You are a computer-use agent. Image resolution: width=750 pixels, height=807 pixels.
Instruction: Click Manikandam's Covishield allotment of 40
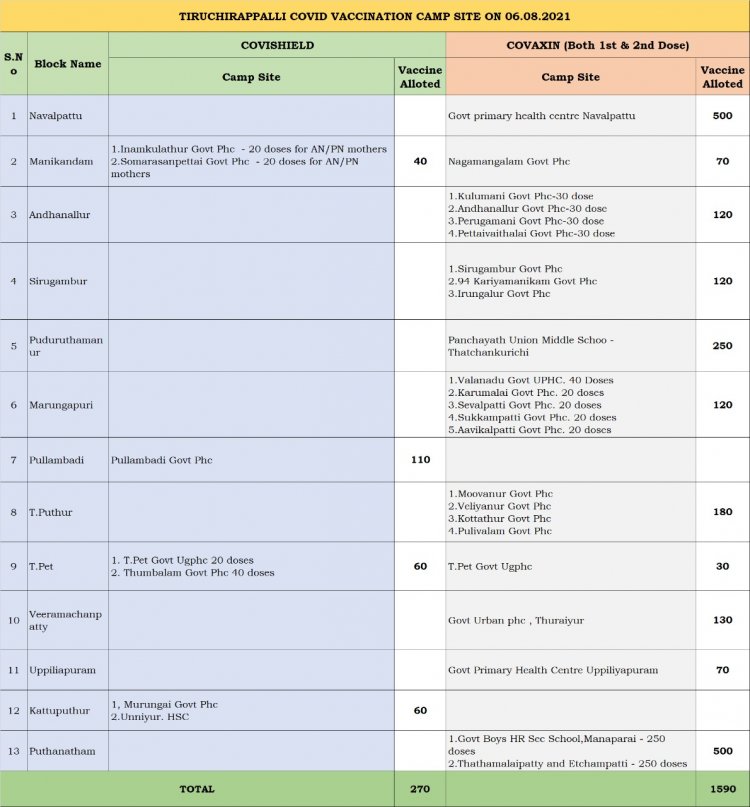[420, 161]
